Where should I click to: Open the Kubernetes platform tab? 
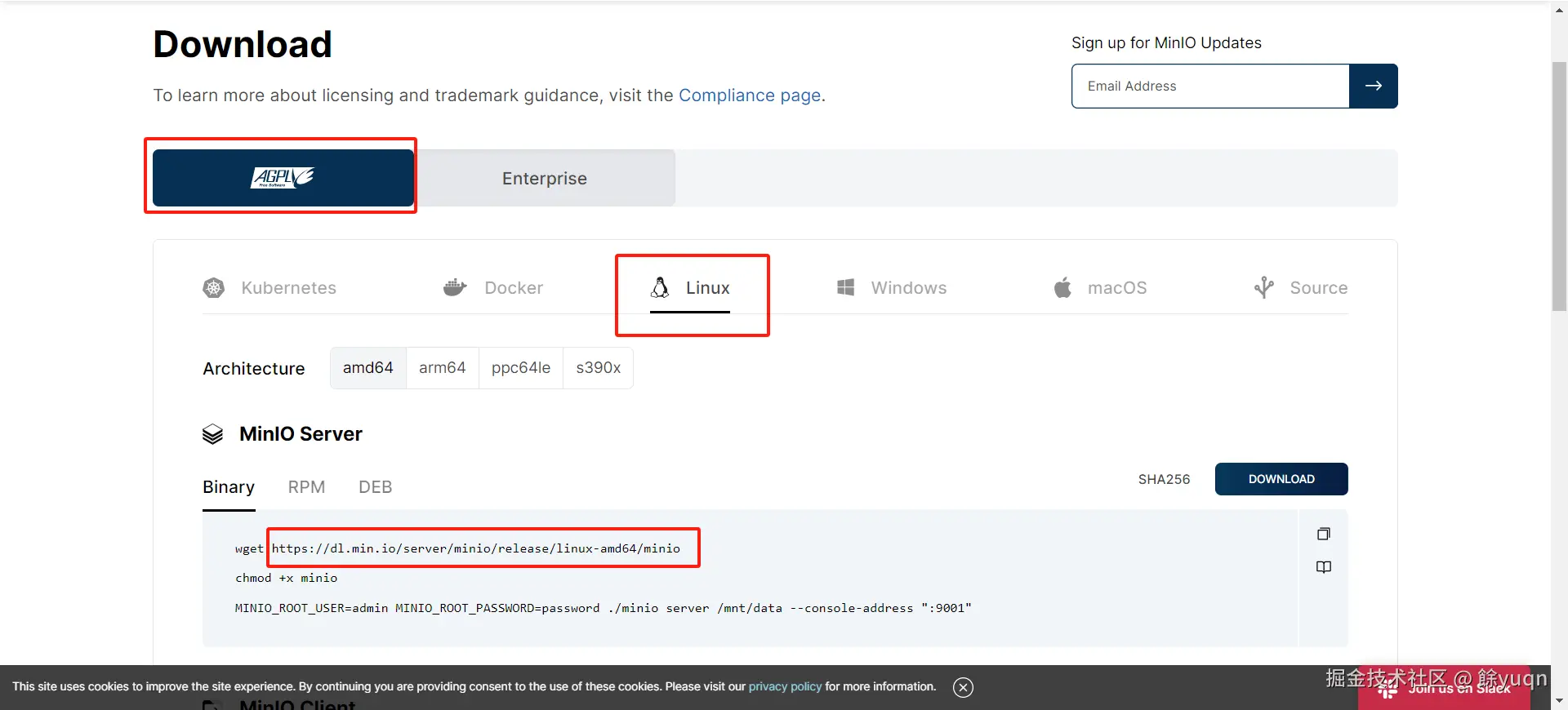coord(269,287)
